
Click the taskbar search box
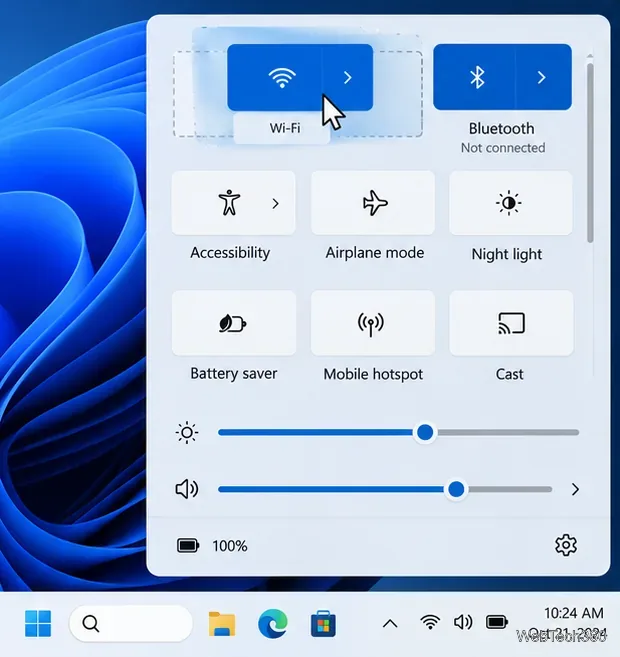[x=131, y=623]
